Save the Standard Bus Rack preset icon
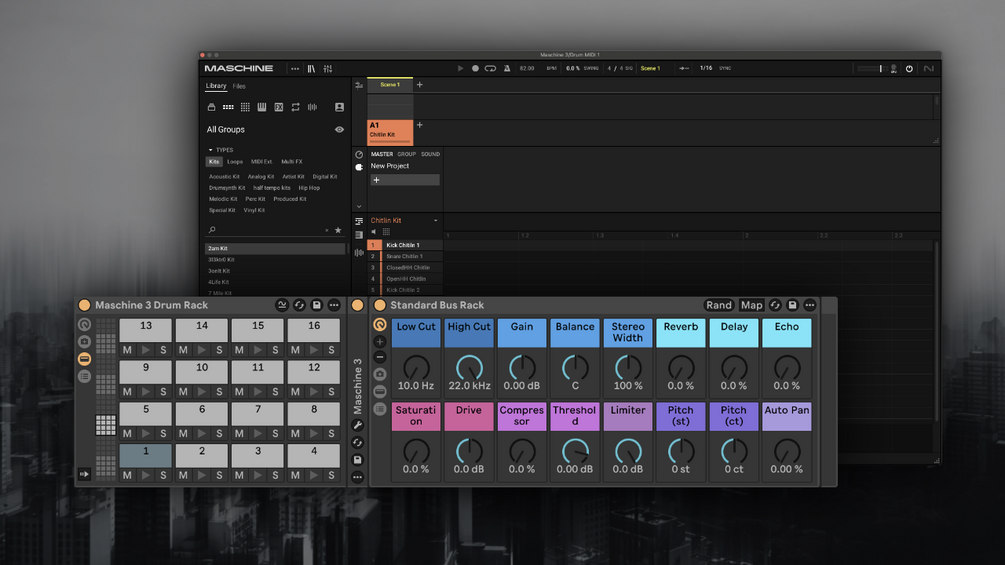 click(x=792, y=306)
